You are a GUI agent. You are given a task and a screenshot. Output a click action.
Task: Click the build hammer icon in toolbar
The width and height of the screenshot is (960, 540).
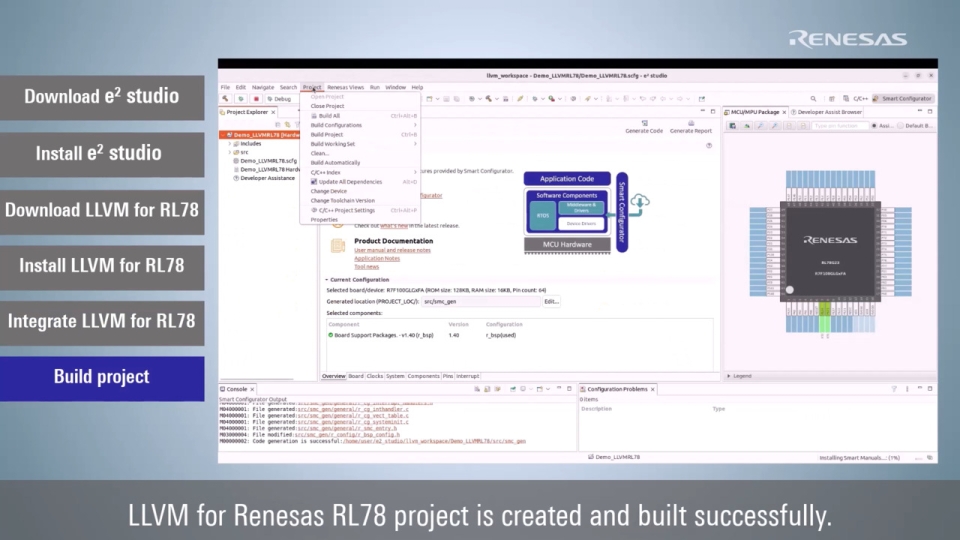pyautogui.click(x=226, y=99)
